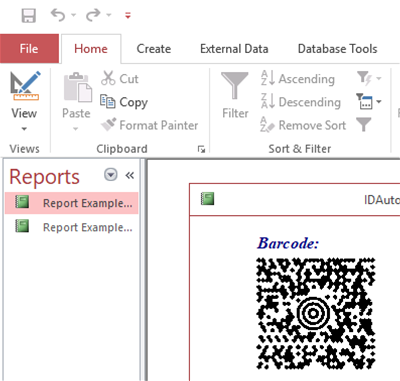
Task: Open the Reports navigation pane menu
Action: pos(111,174)
